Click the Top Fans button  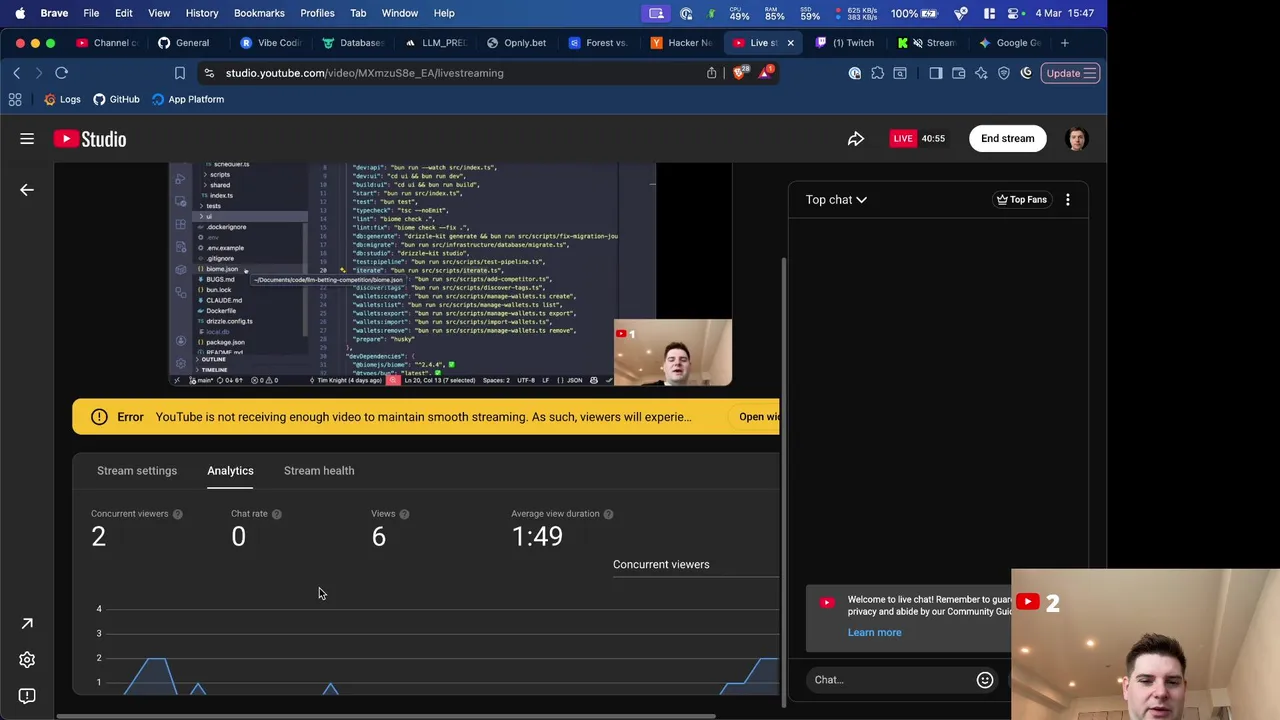[1021, 200]
